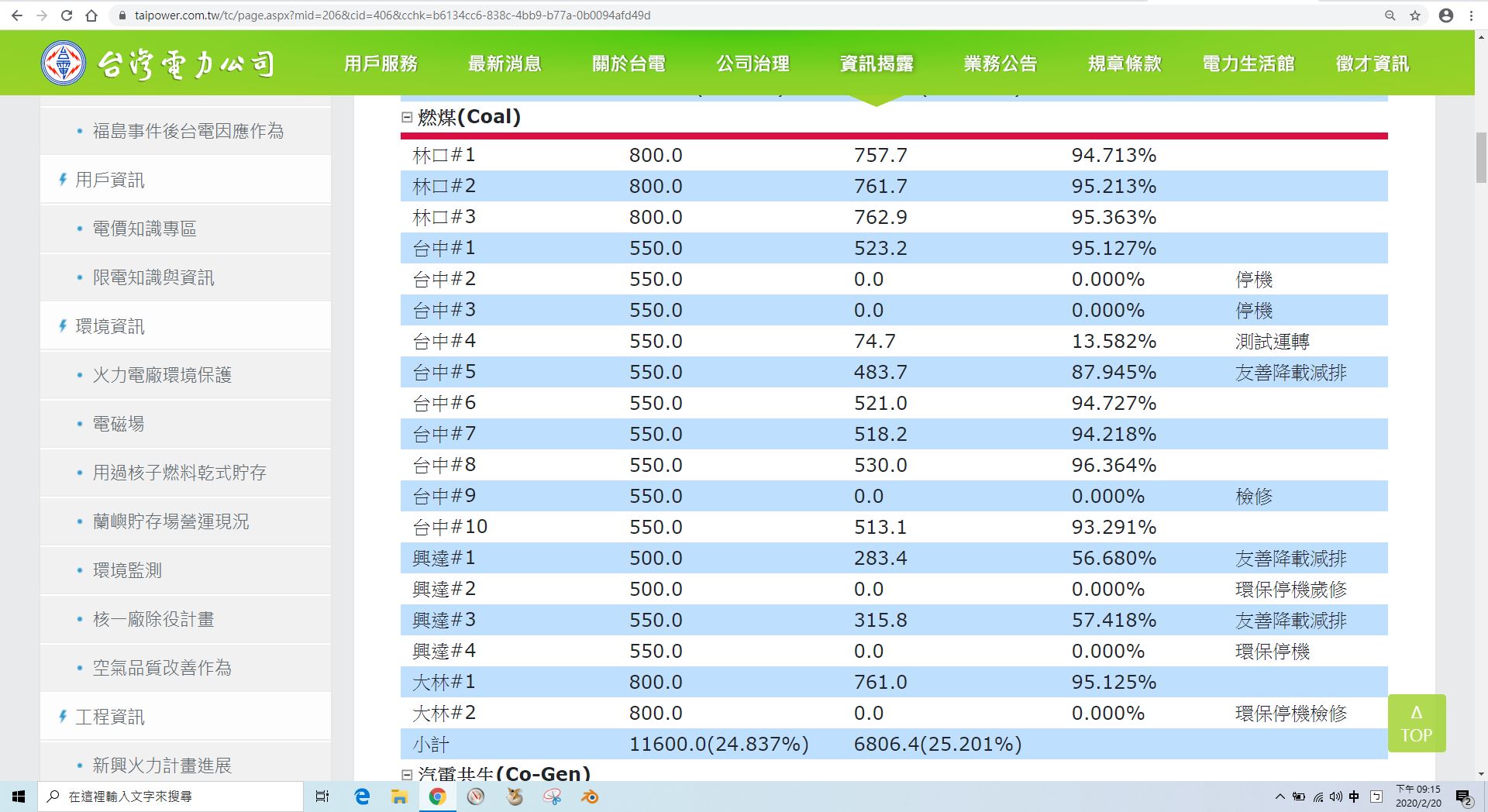
Task: Open the volume control in system tray
Action: [x=1335, y=797]
